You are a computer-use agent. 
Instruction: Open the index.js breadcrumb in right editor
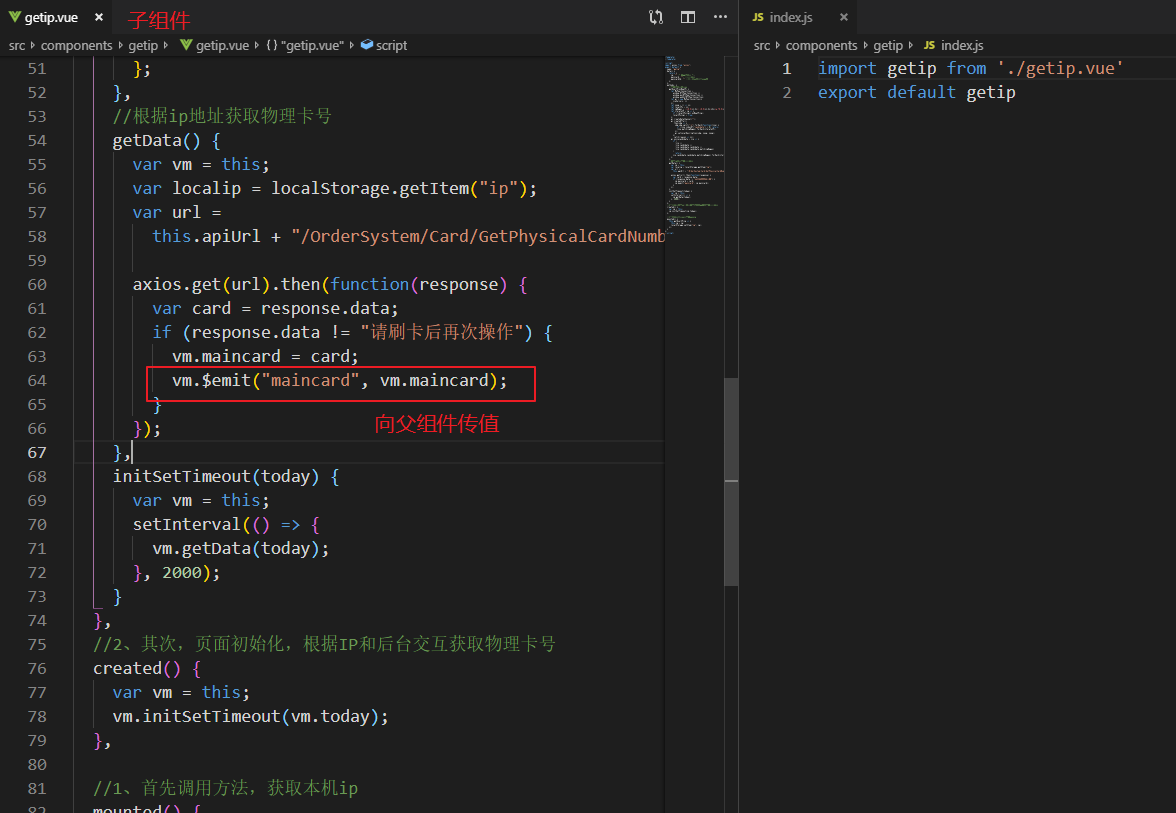(962, 45)
